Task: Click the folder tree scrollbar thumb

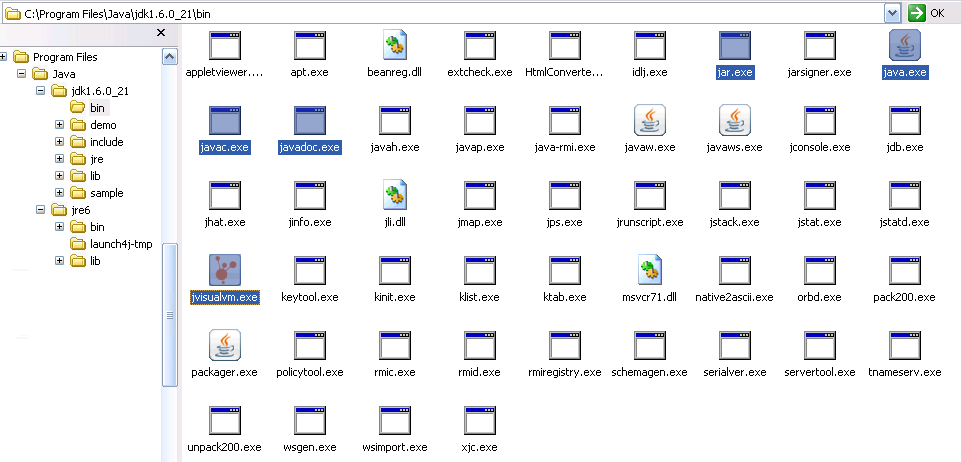Action: click(170, 315)
